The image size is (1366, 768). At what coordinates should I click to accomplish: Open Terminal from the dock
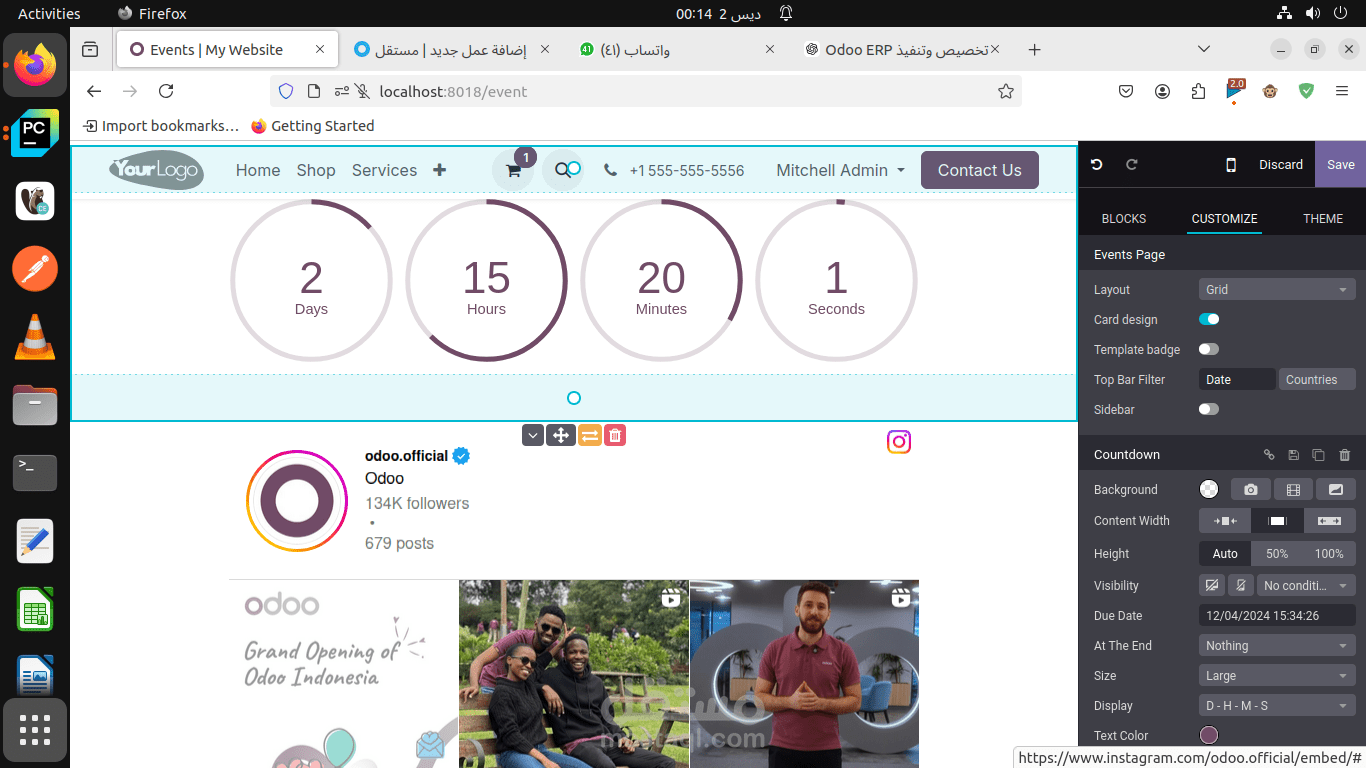click(x=35, y=472)
